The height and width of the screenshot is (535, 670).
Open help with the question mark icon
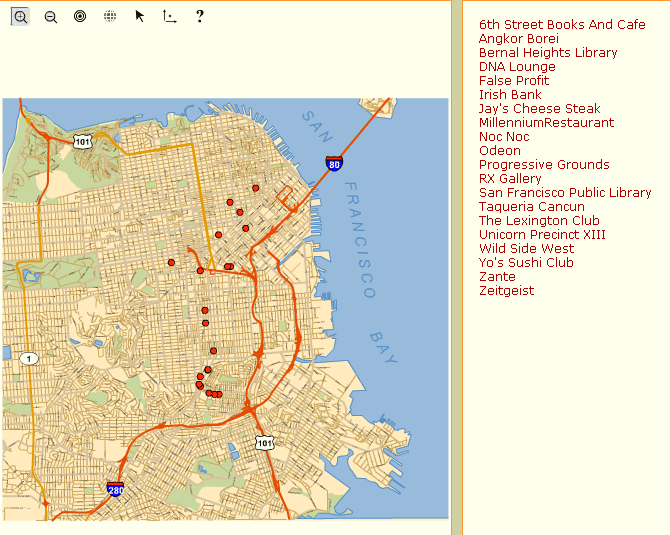200,16
